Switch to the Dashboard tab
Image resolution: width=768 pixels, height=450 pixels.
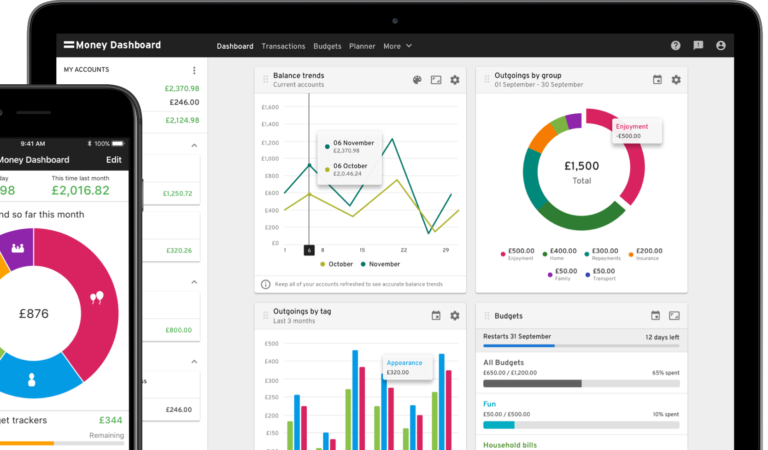[235, 46]
